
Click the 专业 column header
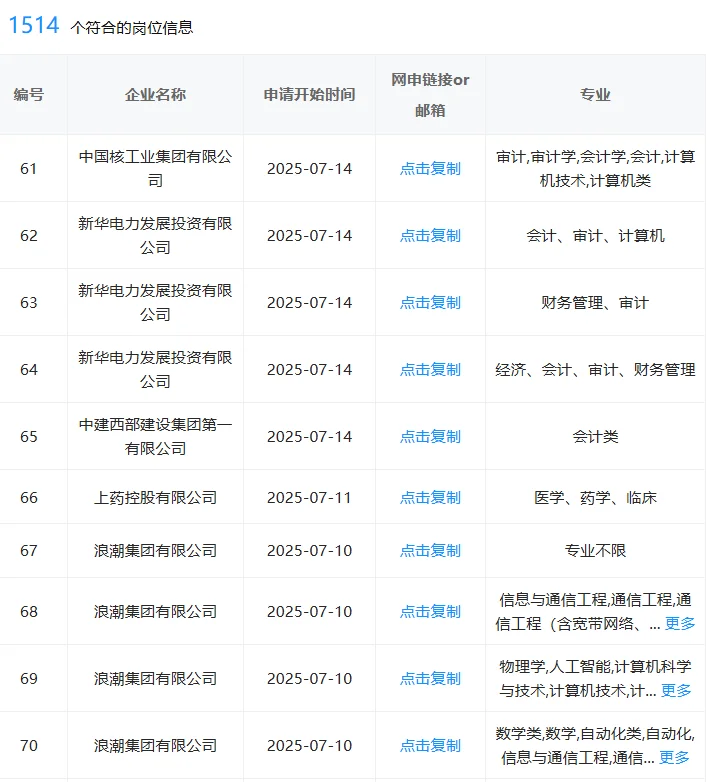click(595, 95)
